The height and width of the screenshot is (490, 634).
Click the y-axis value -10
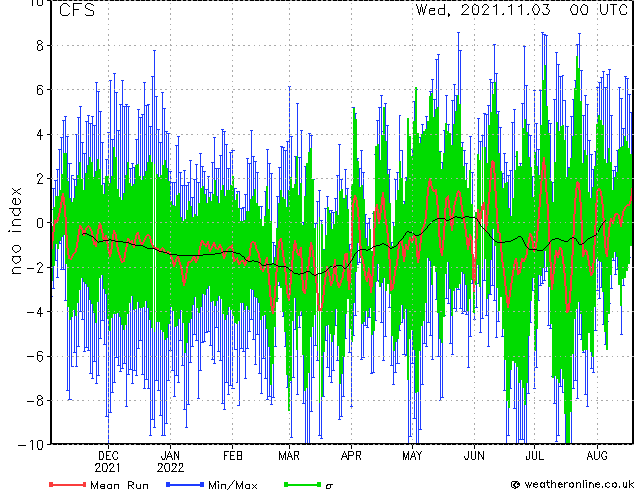[x=30, y=445]
